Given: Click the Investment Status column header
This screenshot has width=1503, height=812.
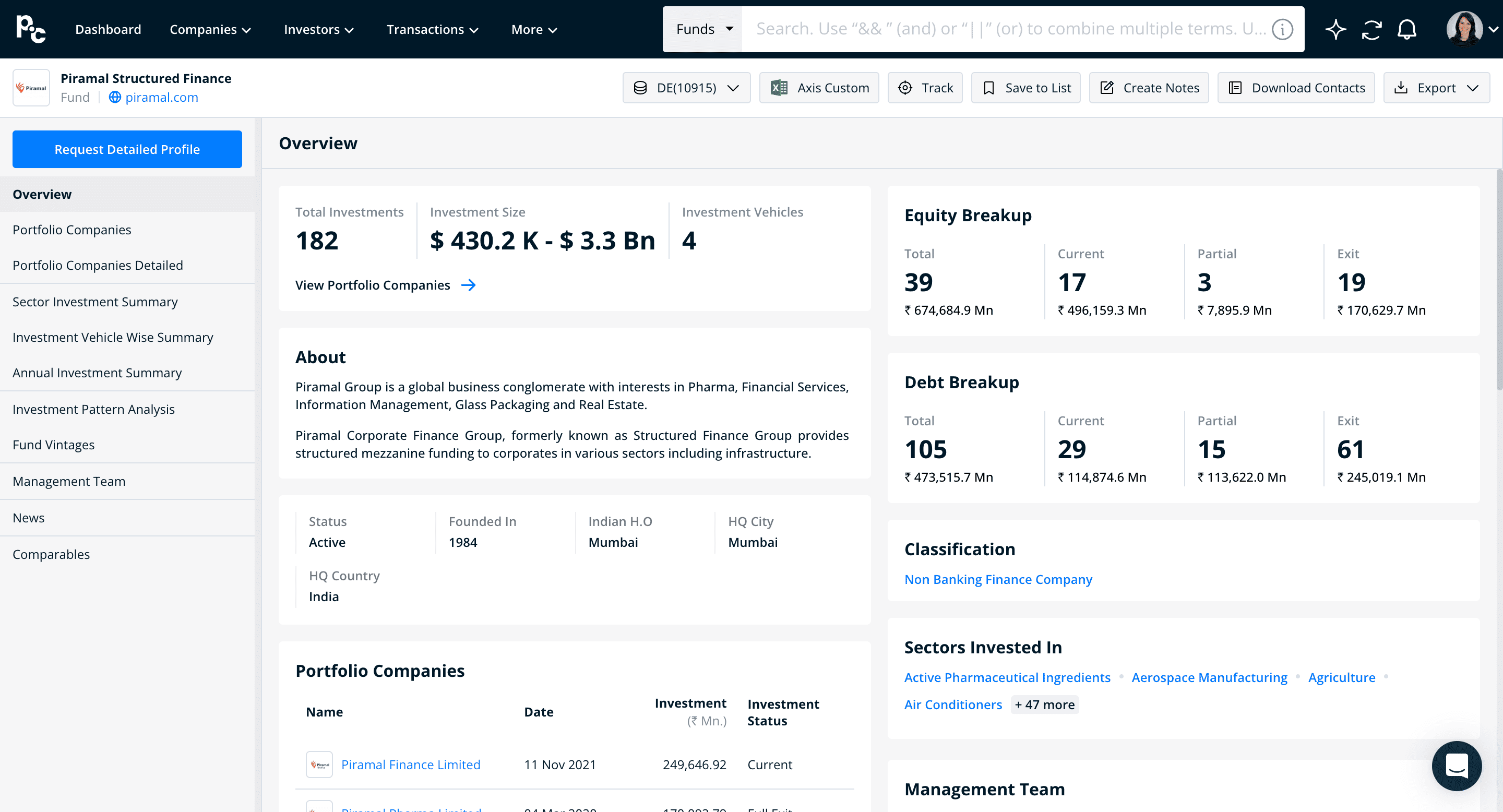Looking at the screenshot, I should [783, 712].
